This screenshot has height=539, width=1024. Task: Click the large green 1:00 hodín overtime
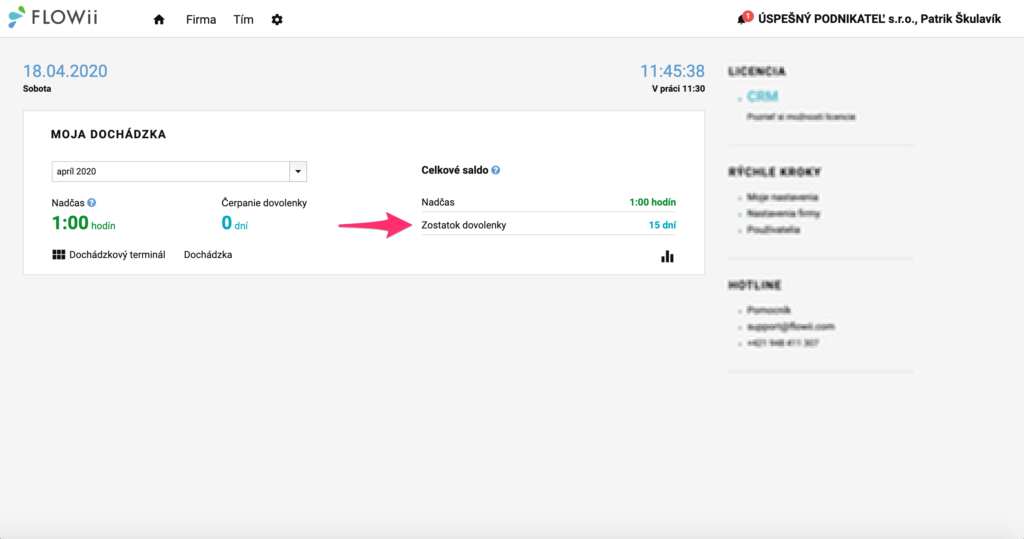pos(84,223)
